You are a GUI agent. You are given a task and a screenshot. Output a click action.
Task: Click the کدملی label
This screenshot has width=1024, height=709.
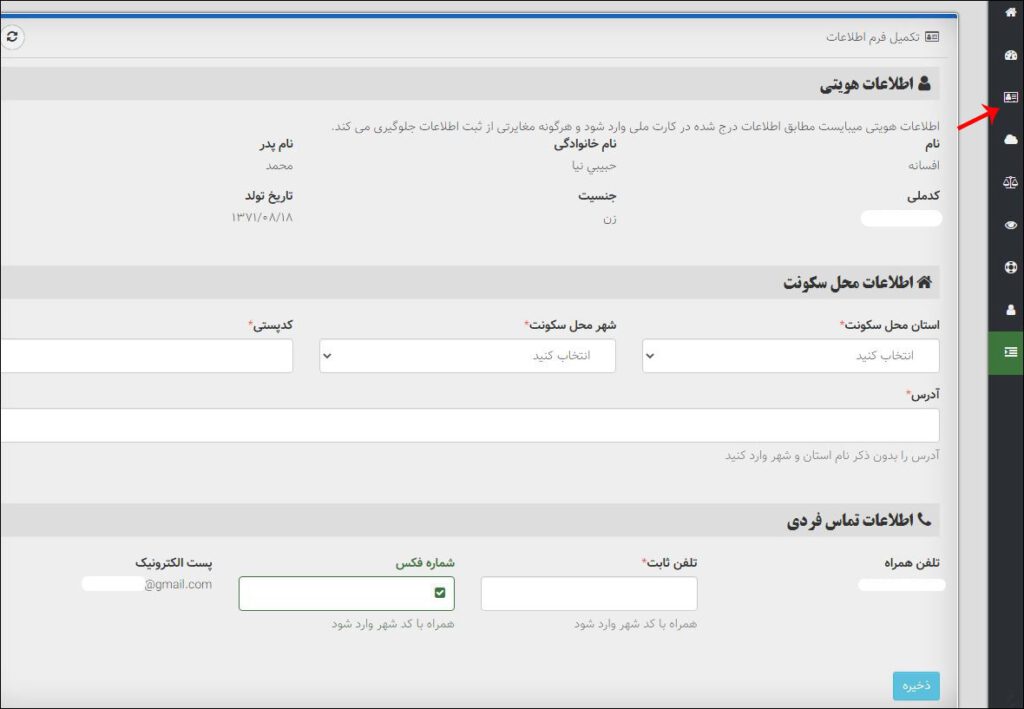(x=923, y=196)
